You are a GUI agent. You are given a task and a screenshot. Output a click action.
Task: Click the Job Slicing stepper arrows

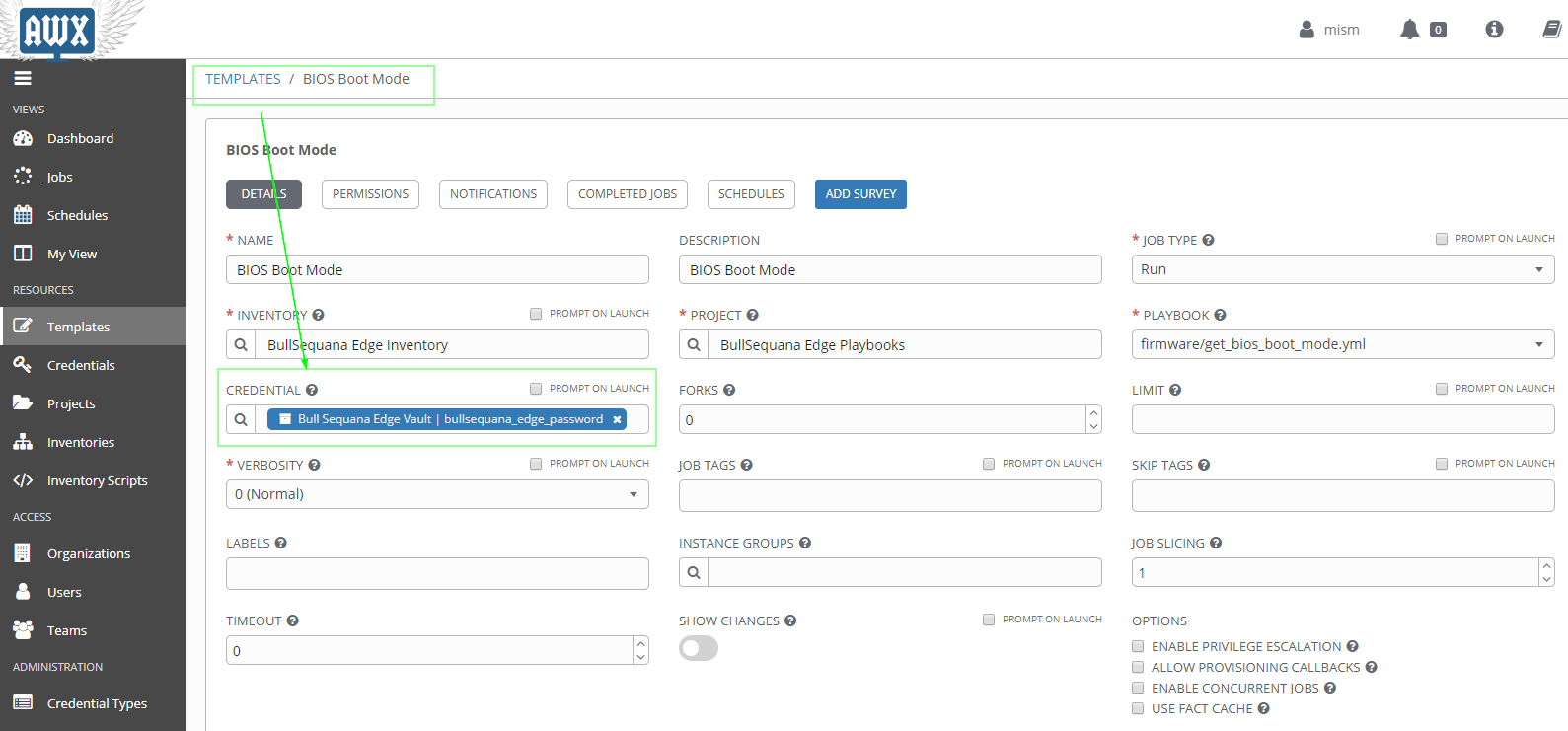click(x=1546, y=572)
